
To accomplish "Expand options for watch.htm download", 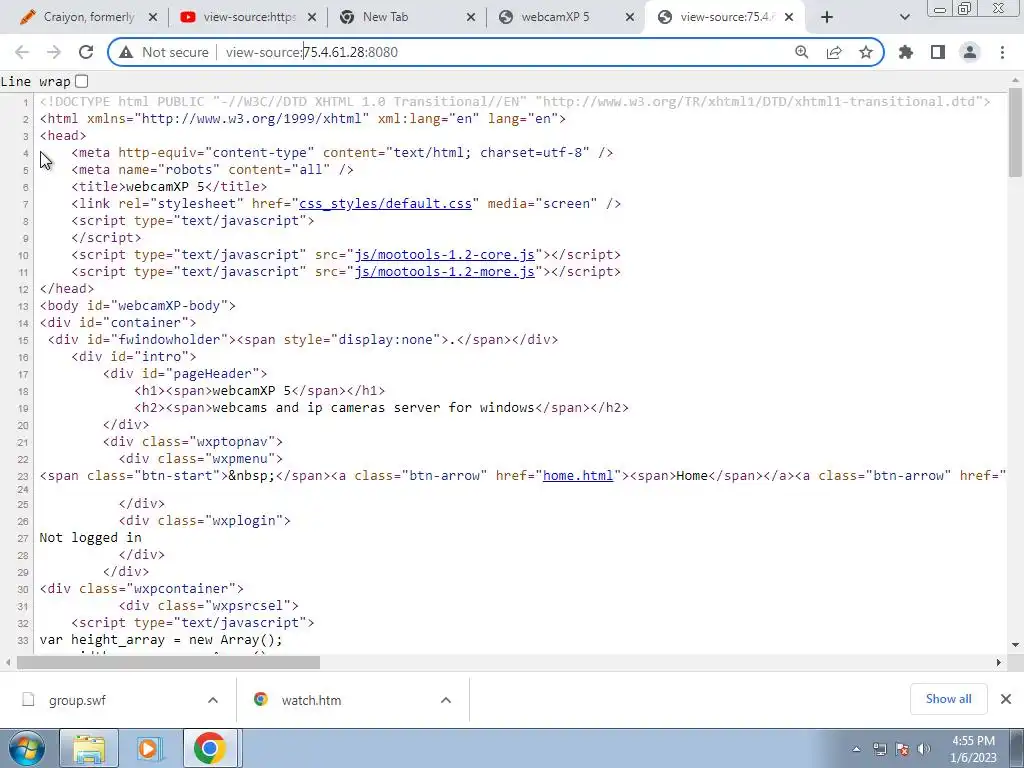I will pyautogui.click(x=446, y=700).
